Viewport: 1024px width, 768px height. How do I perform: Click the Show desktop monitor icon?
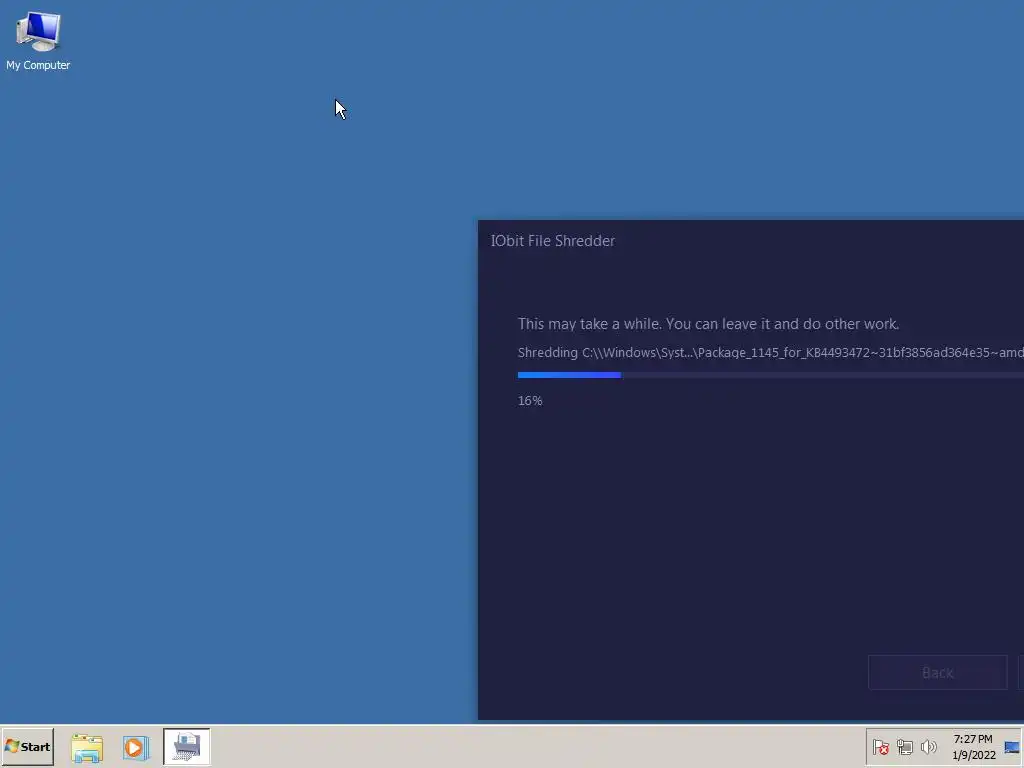point(1012,747)
